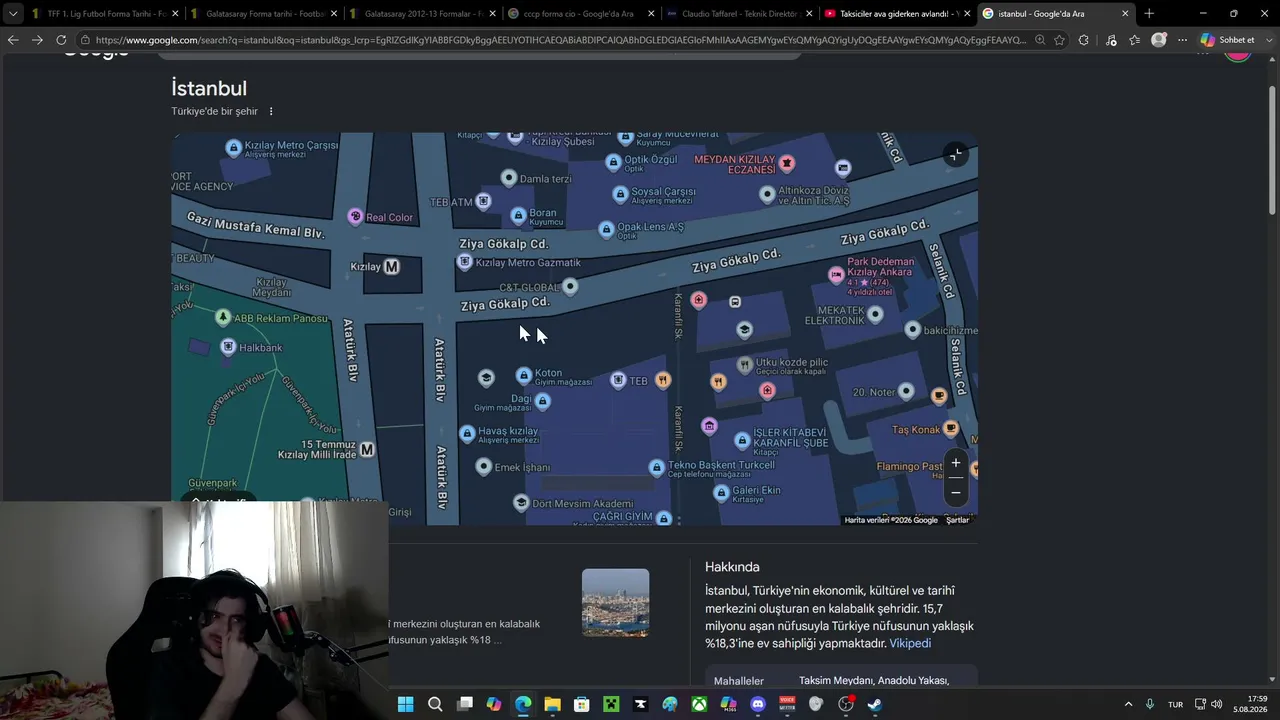The image size is (1280, 720).
Task: Open the Kızılay Metro Gazmatik pin
Action: point(464,262)
